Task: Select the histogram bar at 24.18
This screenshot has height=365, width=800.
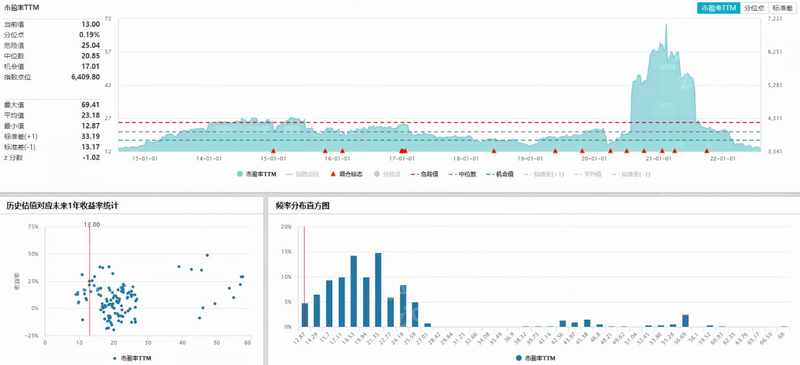Action: click(403, 306)
